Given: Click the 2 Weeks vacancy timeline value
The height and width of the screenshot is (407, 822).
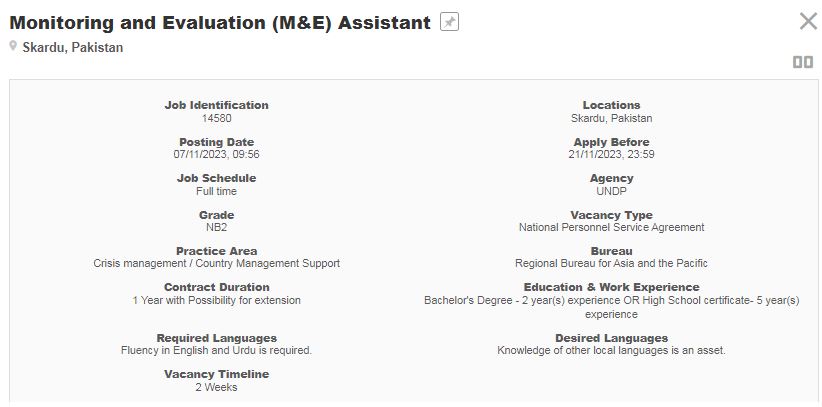Looking at the screenshot, I should coord(216,387).
